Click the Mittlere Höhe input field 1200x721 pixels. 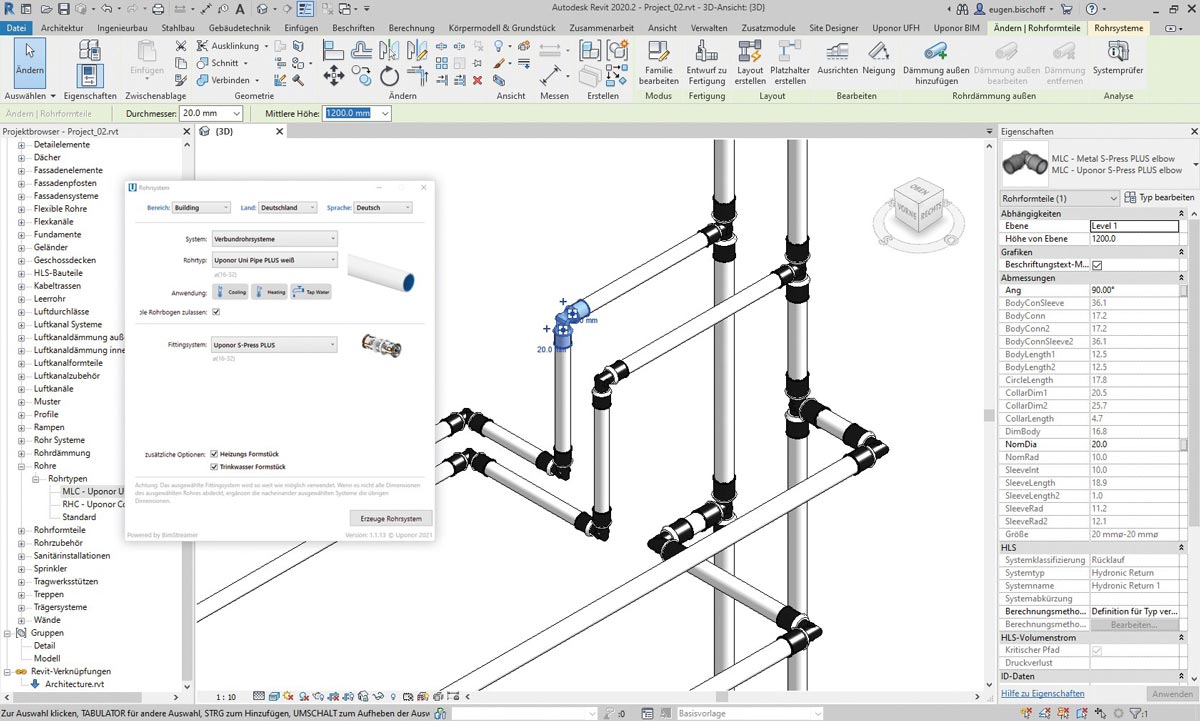pyautogui.click(x=347, y=113)
